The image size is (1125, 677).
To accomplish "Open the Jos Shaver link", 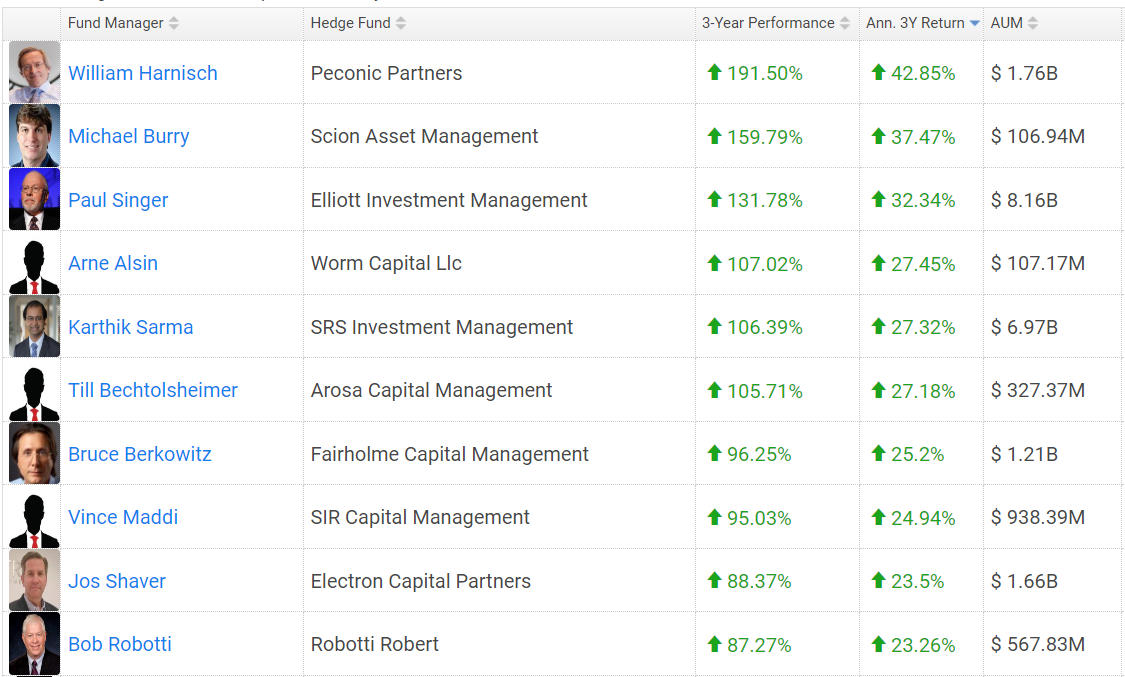I will (x=117, y=581).
